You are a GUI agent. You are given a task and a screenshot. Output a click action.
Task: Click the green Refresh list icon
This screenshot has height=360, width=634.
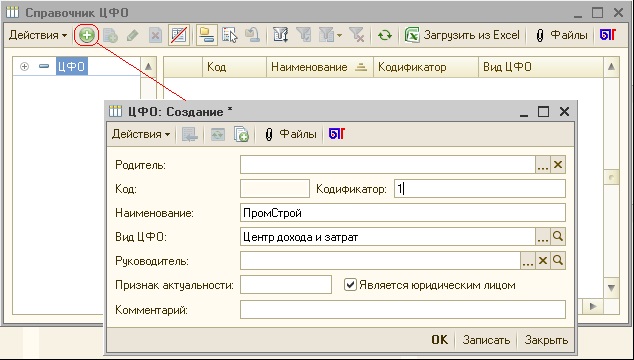(385, 36)
